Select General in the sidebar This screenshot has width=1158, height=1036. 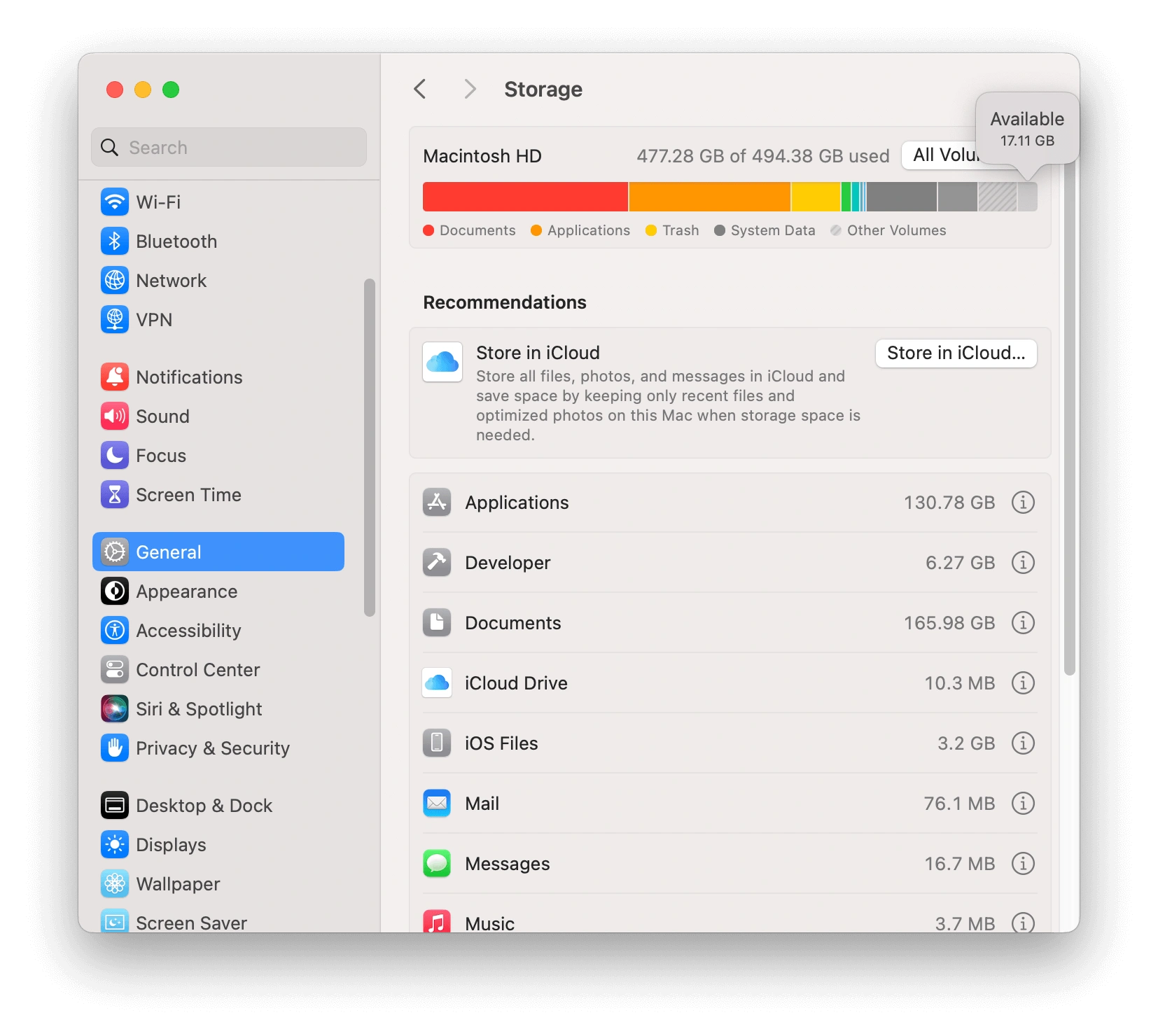coord(167,552)
